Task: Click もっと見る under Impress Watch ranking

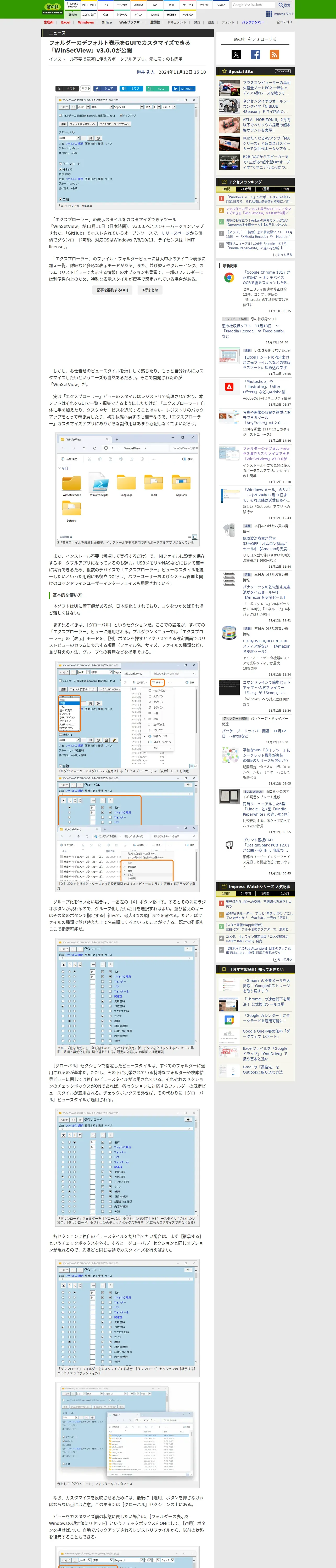Action: coord(282,959)
